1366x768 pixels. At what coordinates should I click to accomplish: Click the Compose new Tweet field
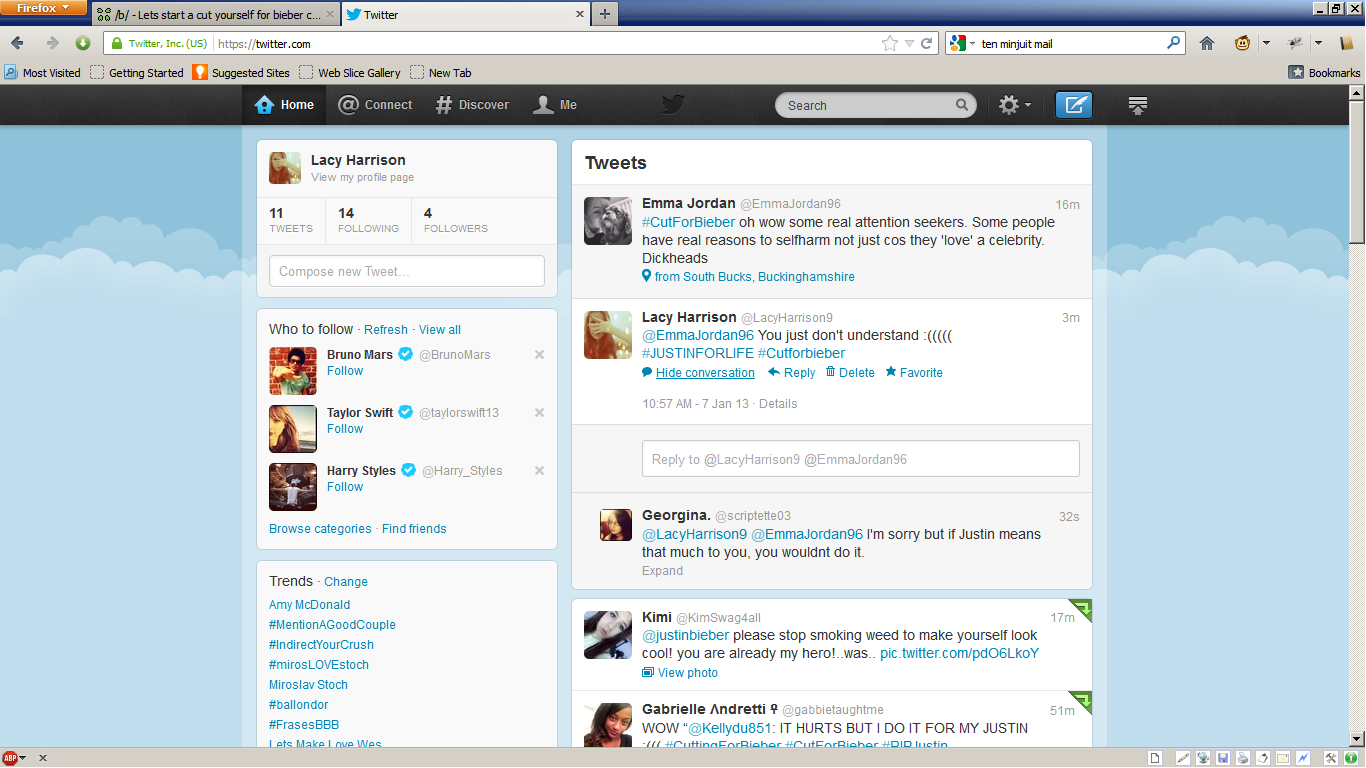click(x=406, y=271)
